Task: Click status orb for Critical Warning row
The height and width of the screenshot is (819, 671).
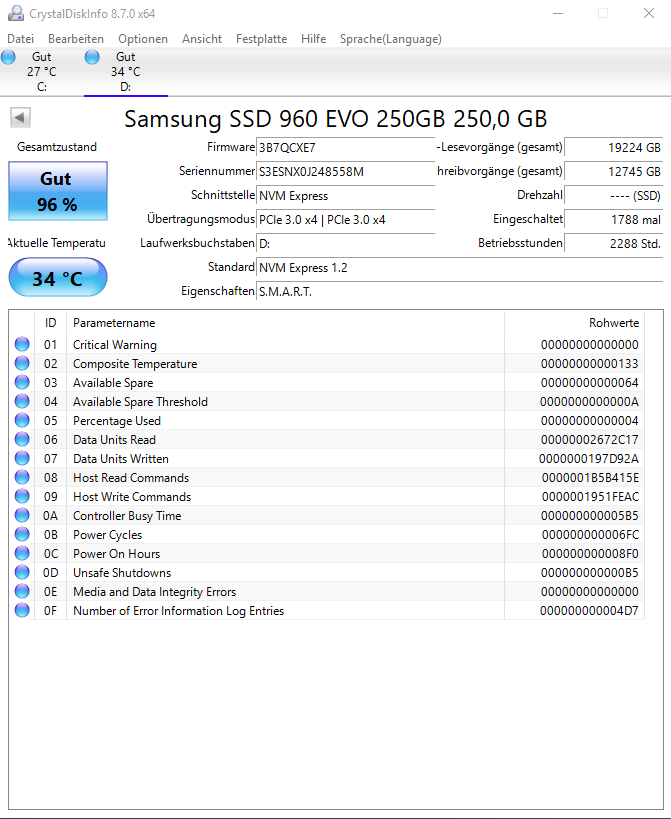Action: 22,344
